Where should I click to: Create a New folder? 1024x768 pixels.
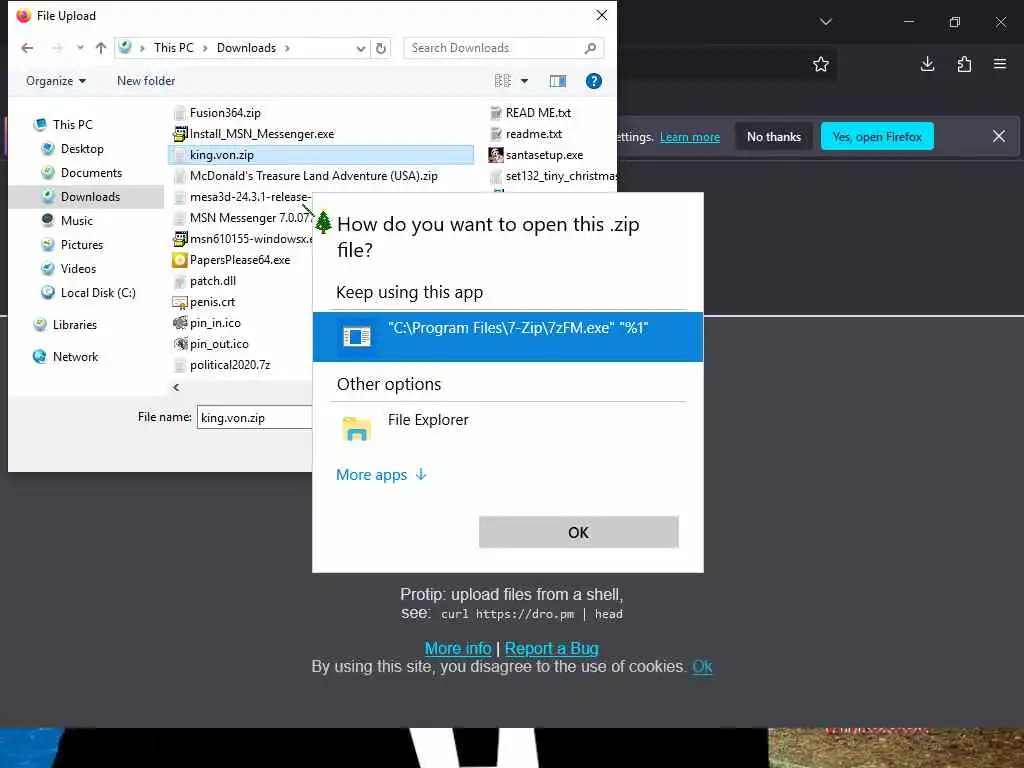(146, 81)
